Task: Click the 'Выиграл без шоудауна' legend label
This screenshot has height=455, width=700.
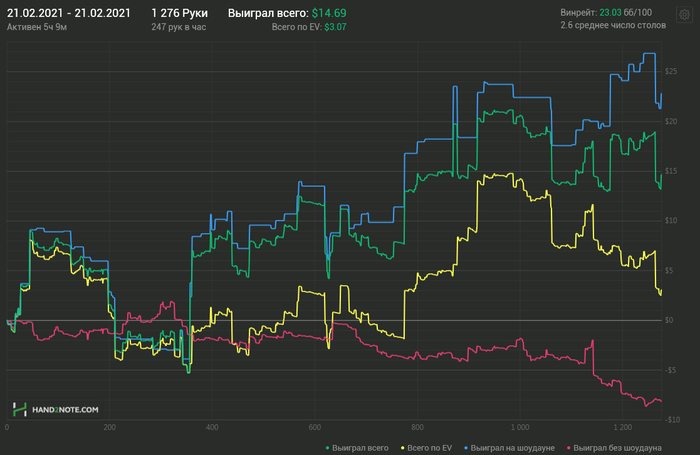Action: [617, 448]
